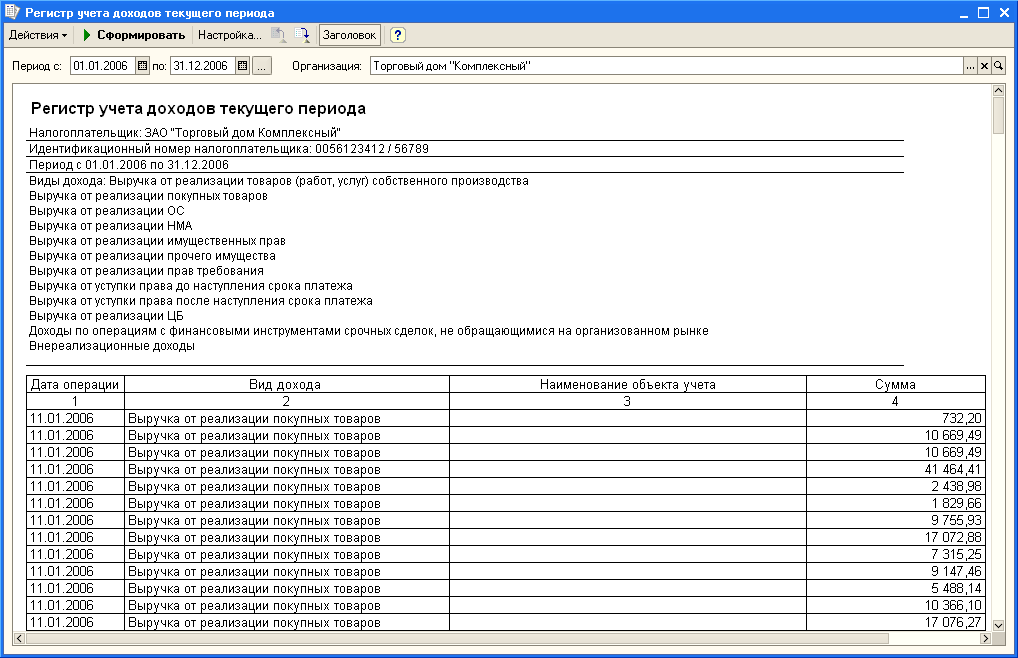
Task: Click the Сформировать button
Action: [x=134, y=35]
